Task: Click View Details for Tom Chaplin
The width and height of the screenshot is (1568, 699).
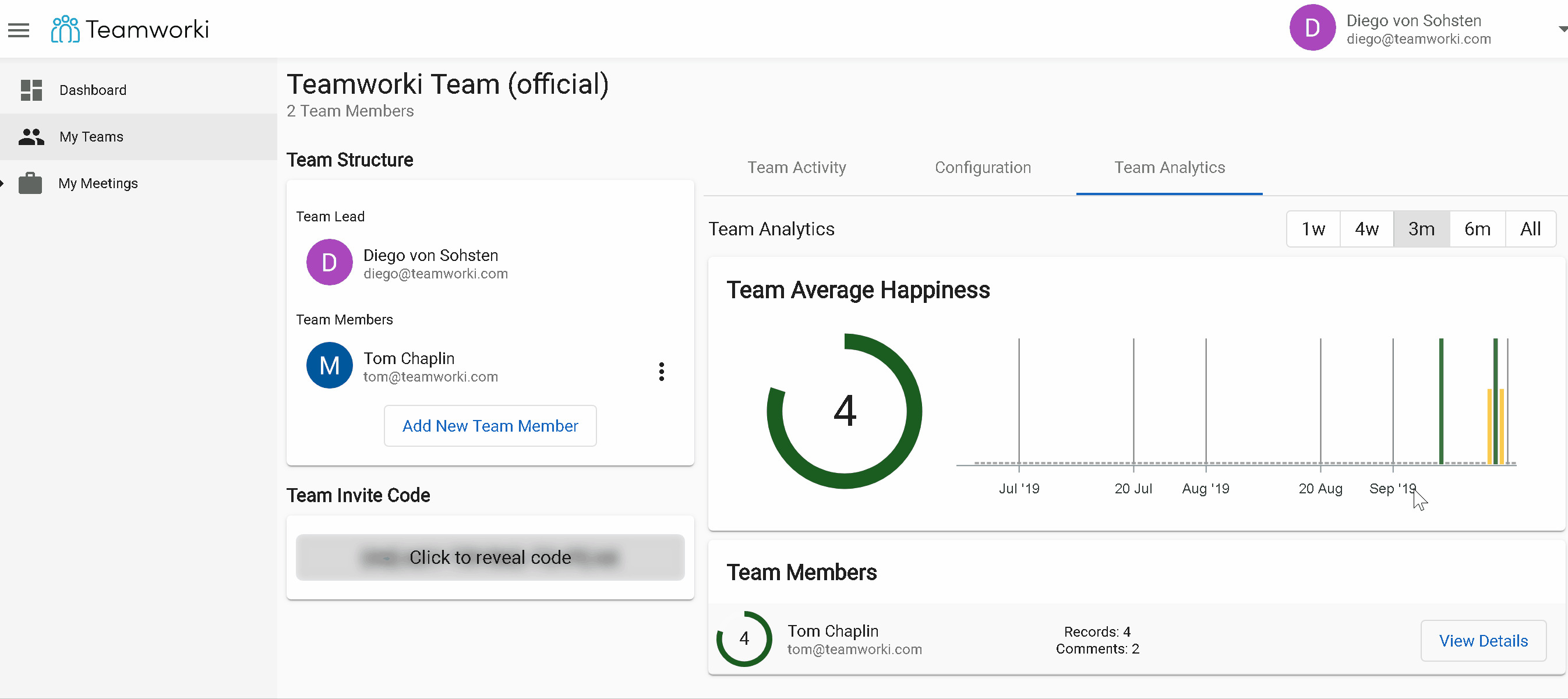Action: point(1483,641)
